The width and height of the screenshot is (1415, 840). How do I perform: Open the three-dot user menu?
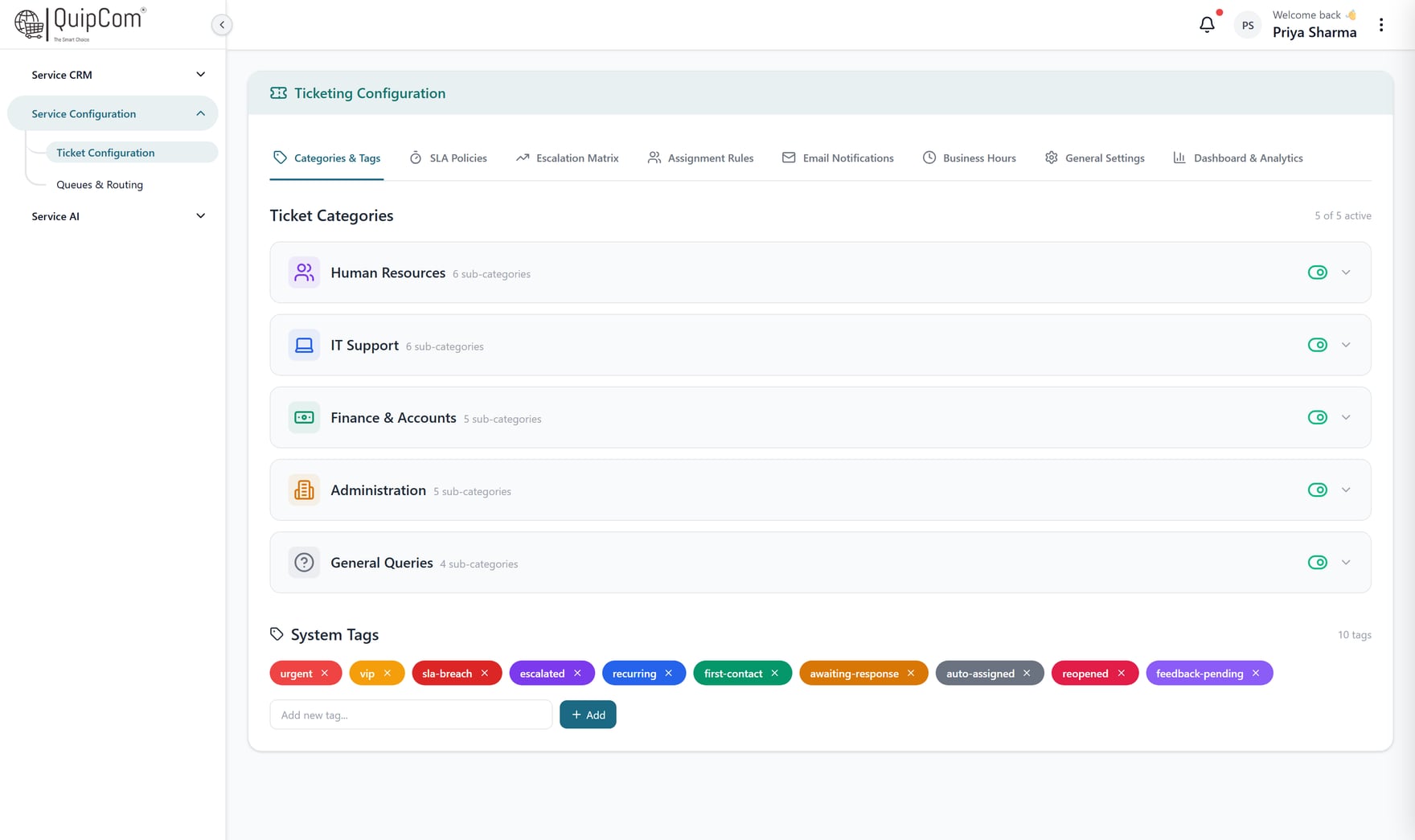coord(1381,25)
